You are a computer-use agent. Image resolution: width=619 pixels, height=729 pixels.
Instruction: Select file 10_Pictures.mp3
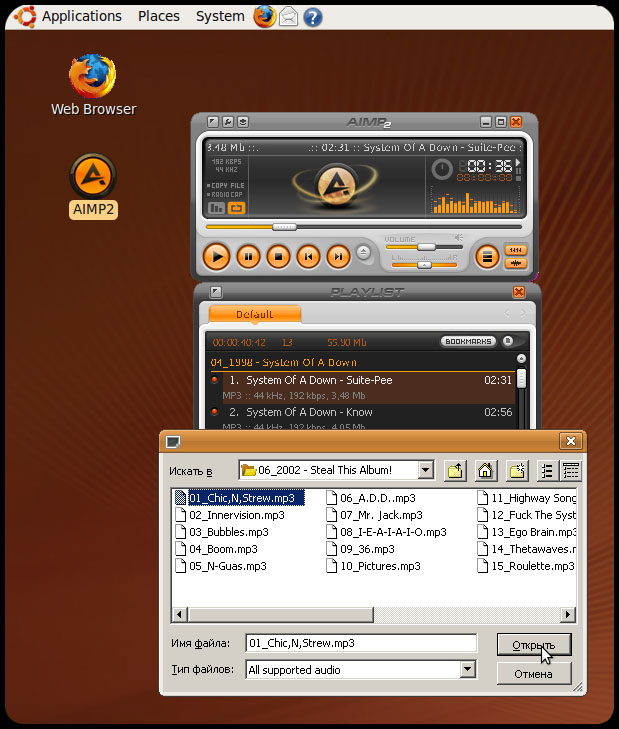374,566
